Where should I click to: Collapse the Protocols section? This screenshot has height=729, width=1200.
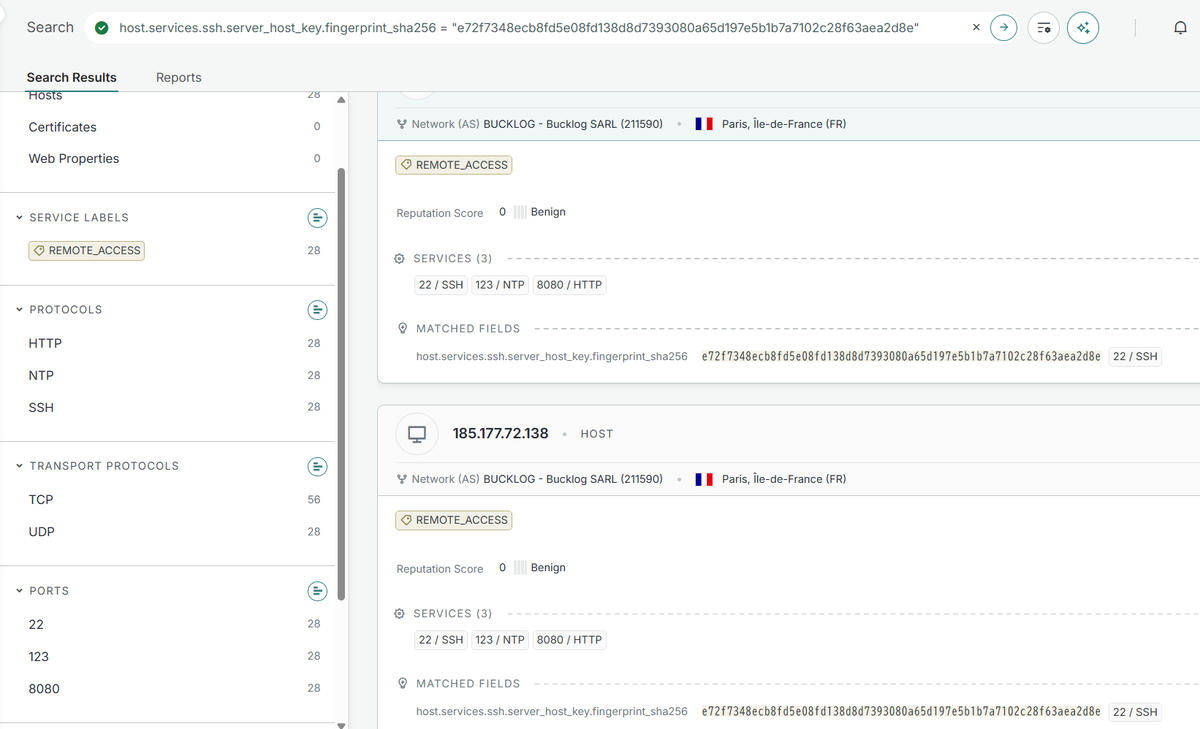pyautogui.click(x=19, y=310)
